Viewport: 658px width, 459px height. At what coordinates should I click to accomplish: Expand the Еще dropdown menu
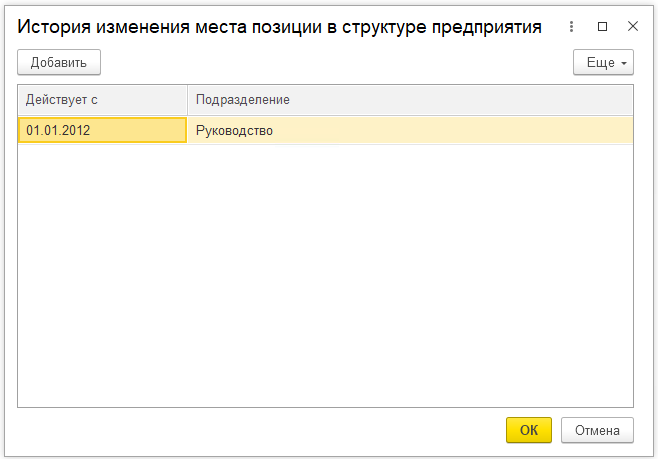(x=603, y=62)
